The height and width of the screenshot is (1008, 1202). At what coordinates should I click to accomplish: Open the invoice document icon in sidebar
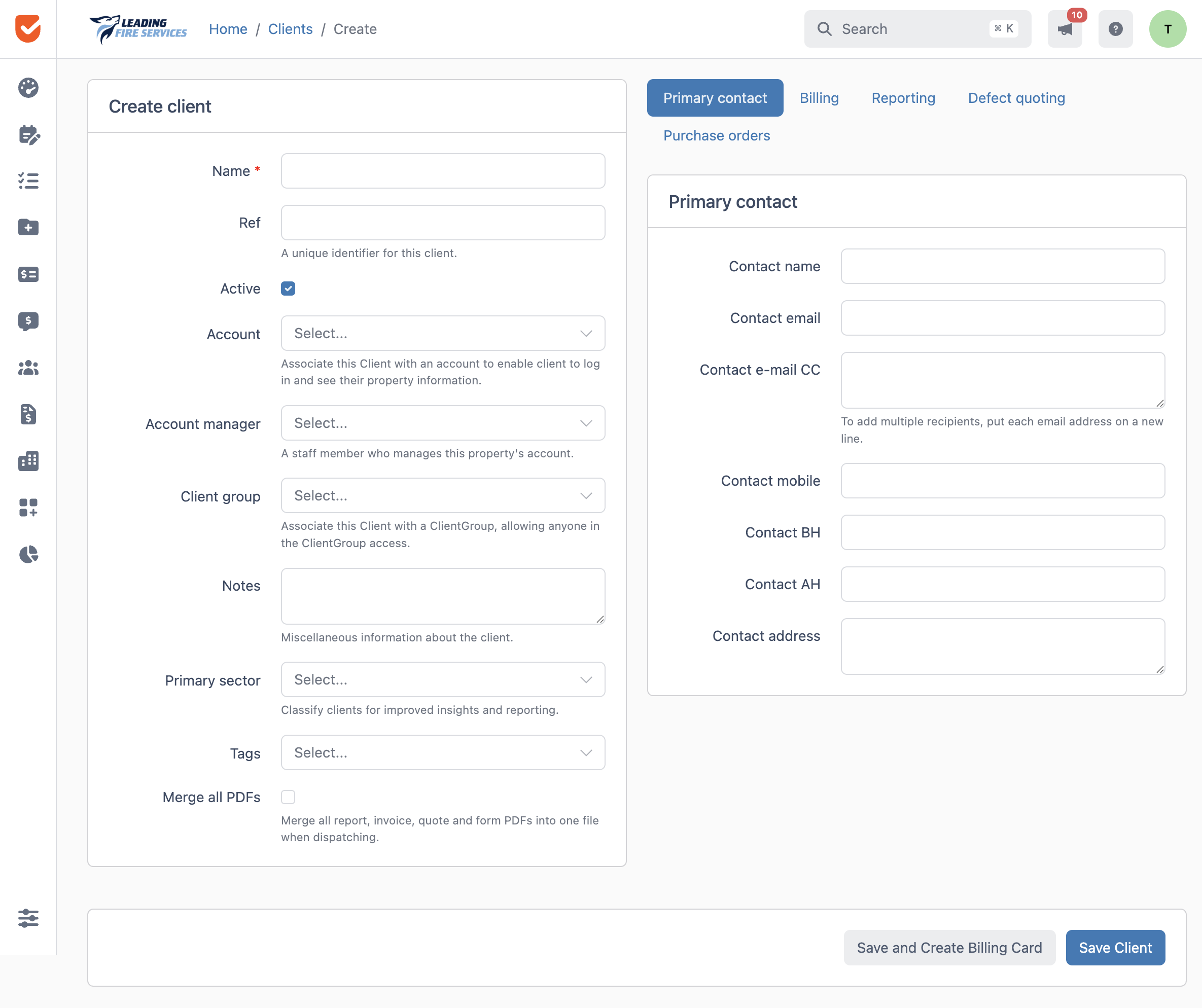coord(28,414)
